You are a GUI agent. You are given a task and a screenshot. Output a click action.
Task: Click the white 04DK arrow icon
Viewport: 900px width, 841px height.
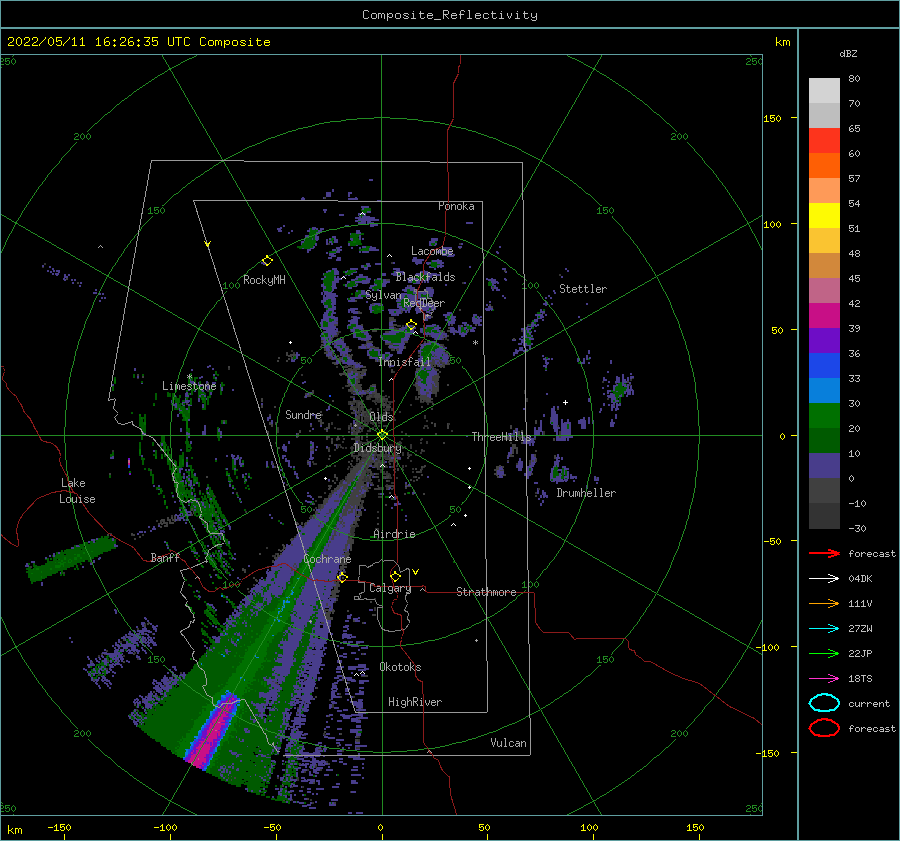click(824, 579)
